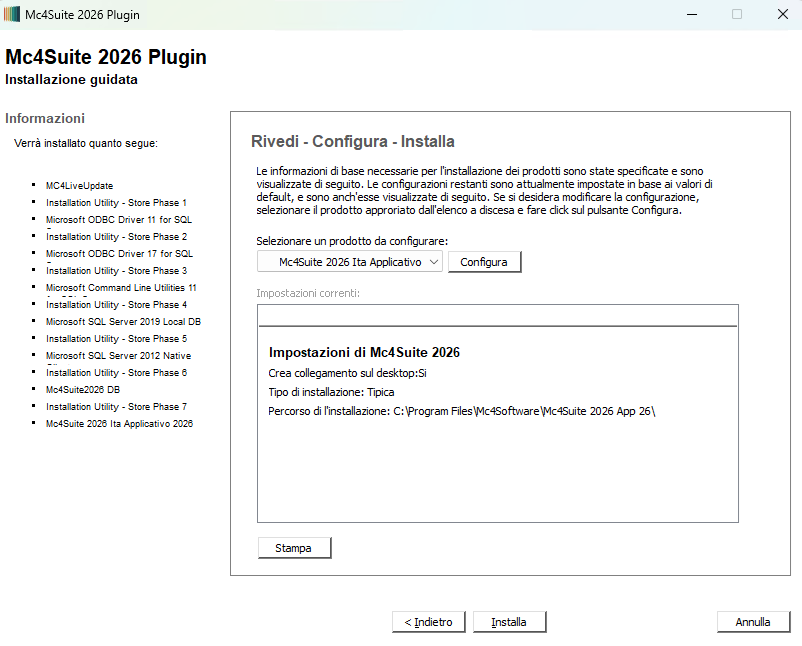Click inside the Impostazioni correnti settings box
The image size is (802, 646).
(x=497, y=470)
